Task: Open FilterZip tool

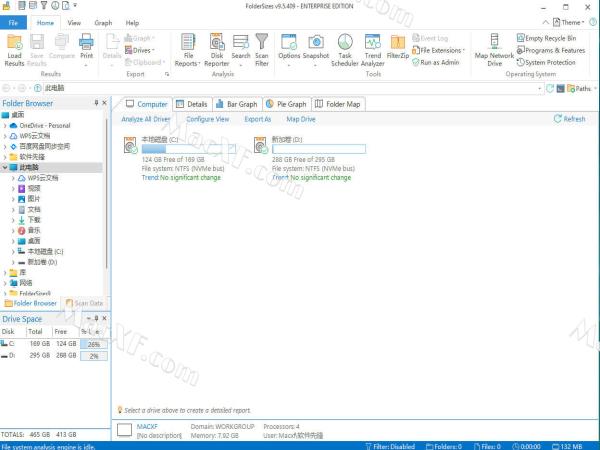Action: [x=398, y=47]
